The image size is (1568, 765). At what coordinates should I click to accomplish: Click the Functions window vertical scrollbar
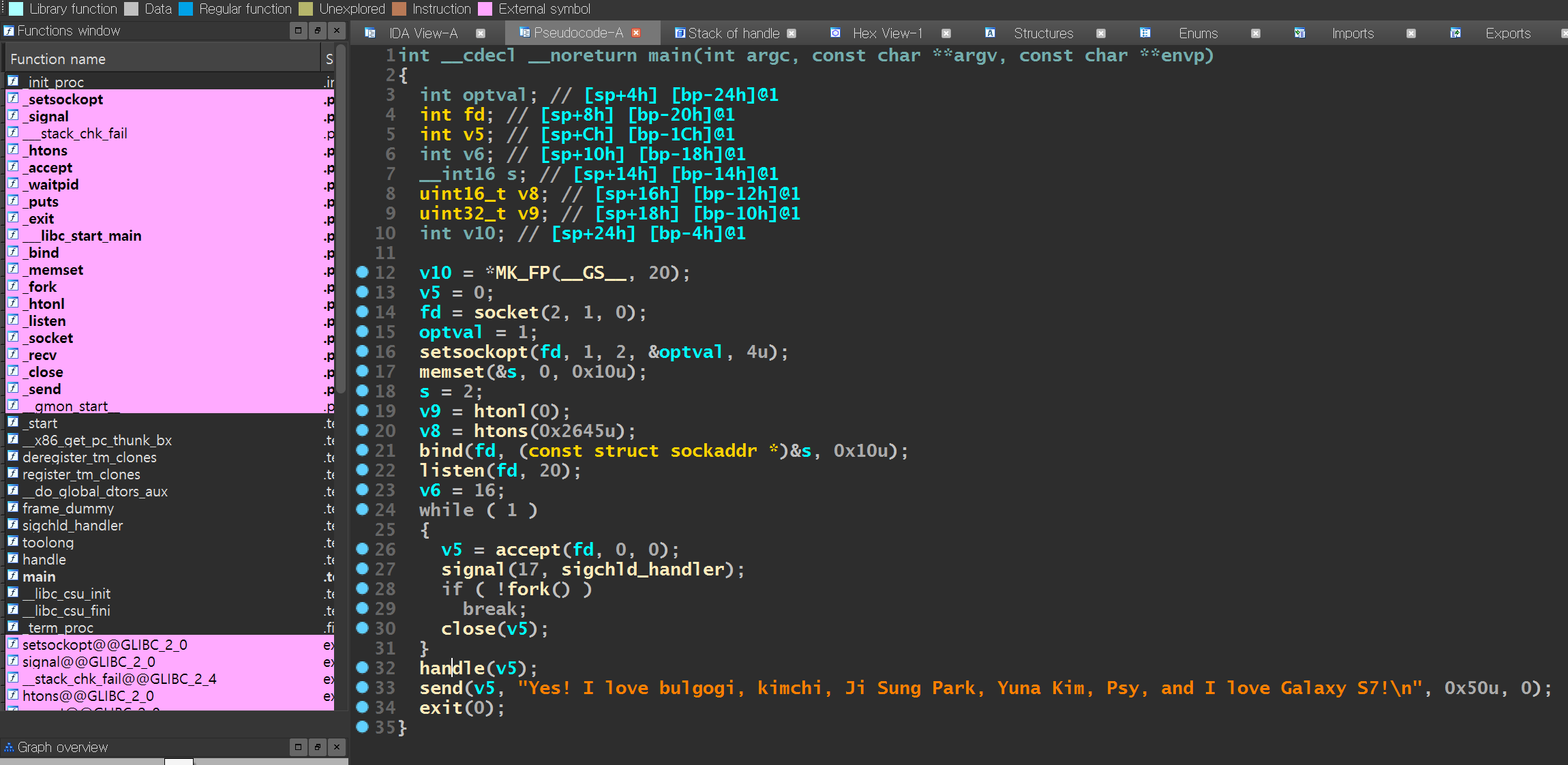(x=342, y=218)
